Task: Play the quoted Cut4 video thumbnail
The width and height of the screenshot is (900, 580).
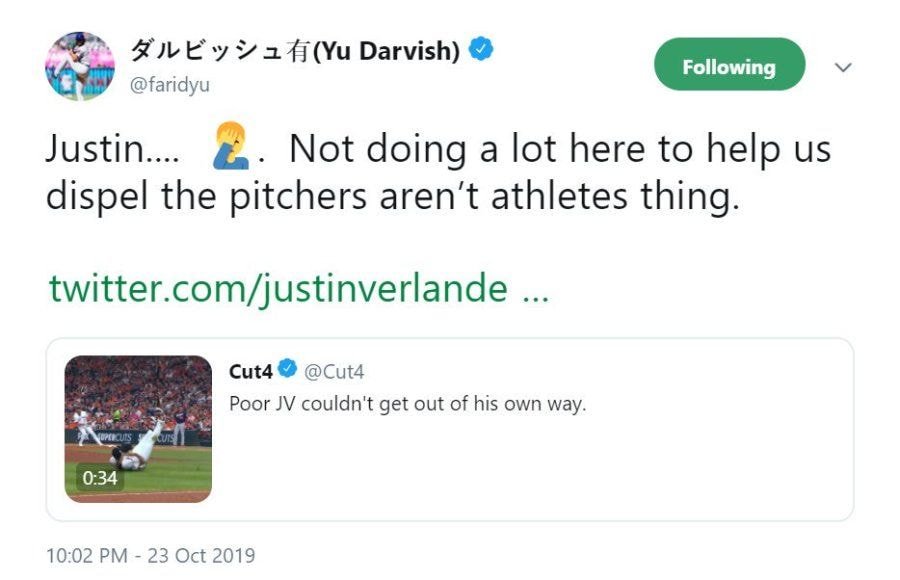Action: point(138,428)
